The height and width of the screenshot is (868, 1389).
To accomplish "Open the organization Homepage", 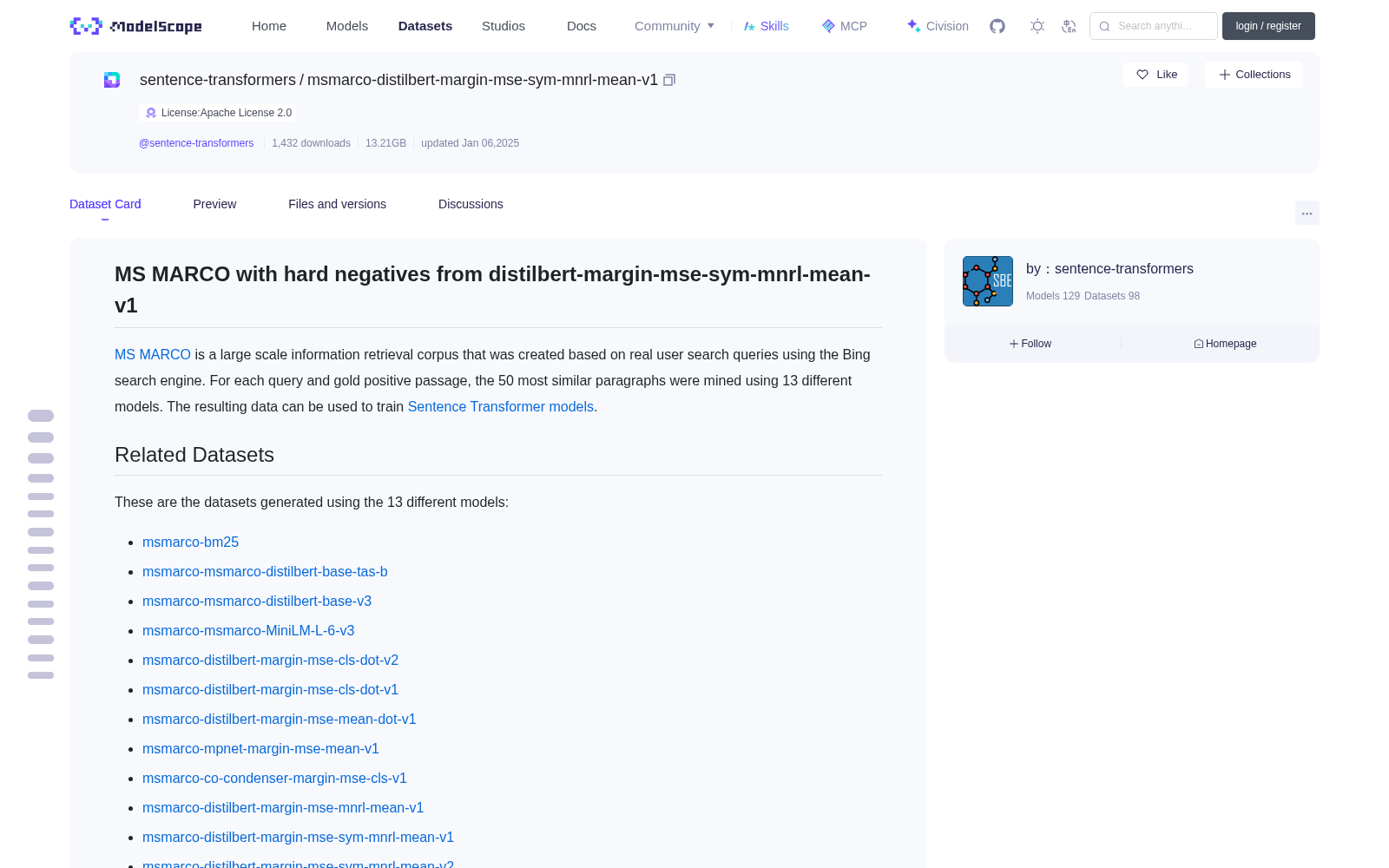I will 1225,344.
